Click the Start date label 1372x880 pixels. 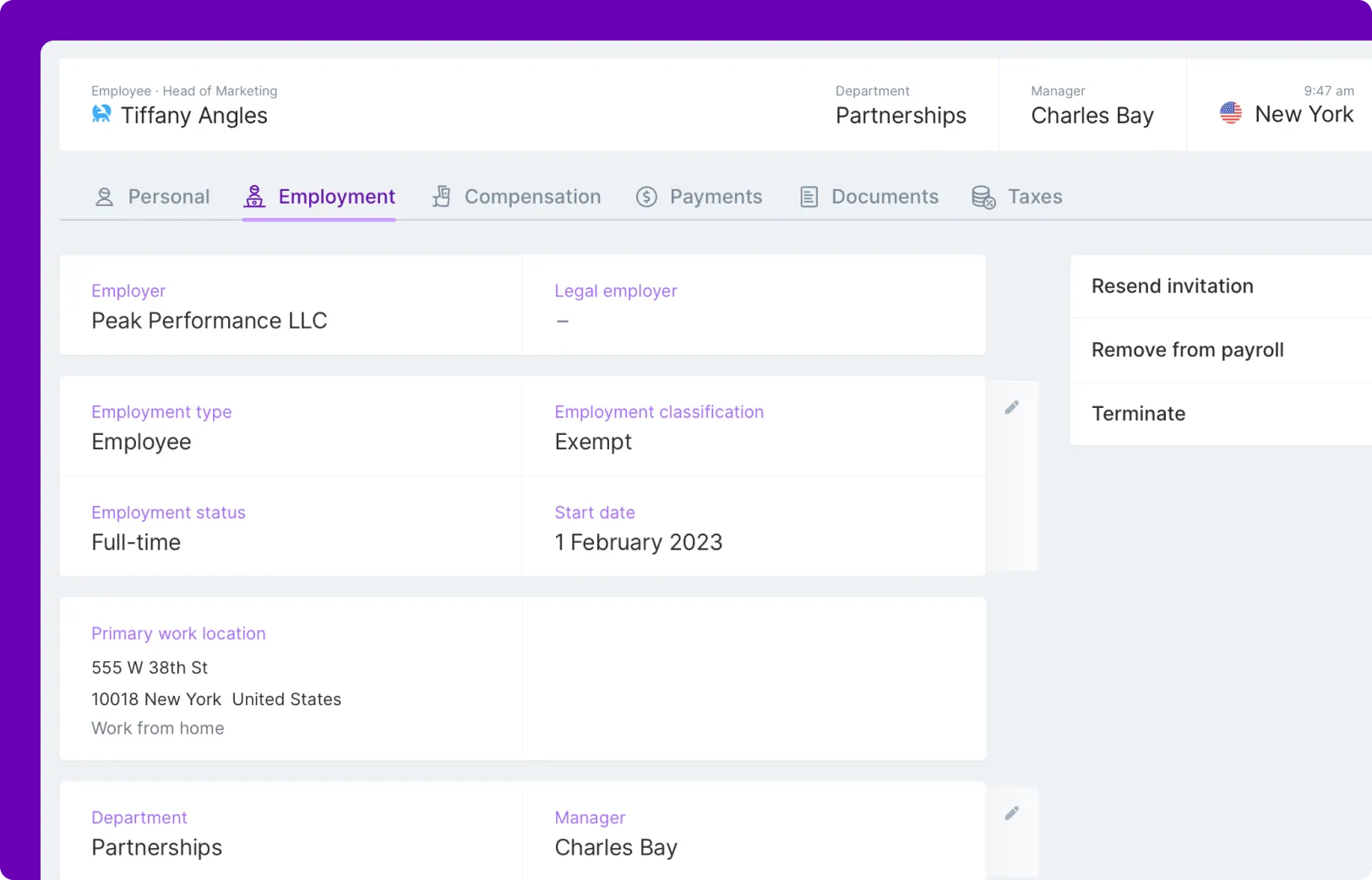595,513
